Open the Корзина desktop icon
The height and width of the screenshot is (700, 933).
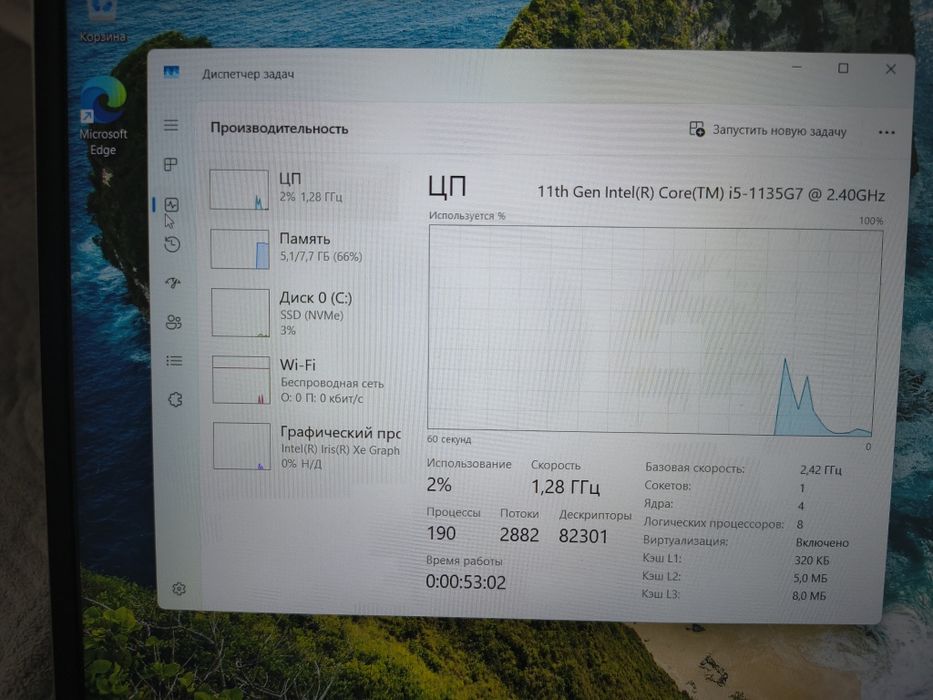coord(103,23)
